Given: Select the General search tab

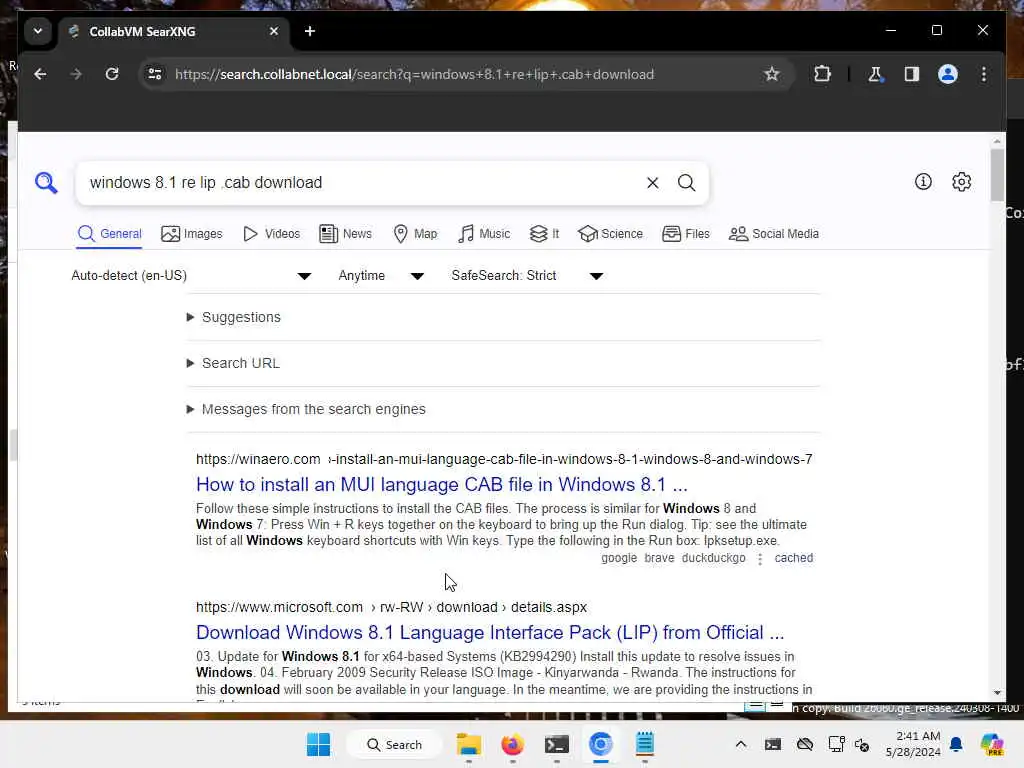Looking at the screenshot, I should (x=109, y=234).
